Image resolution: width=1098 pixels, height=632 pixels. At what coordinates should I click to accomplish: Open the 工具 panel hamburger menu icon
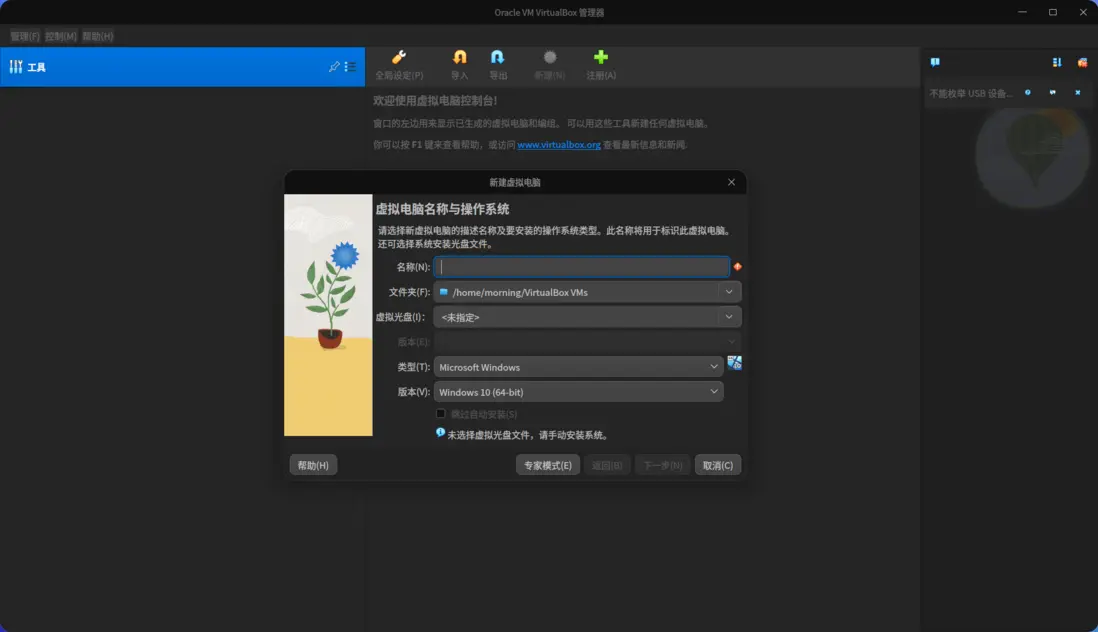348,67
